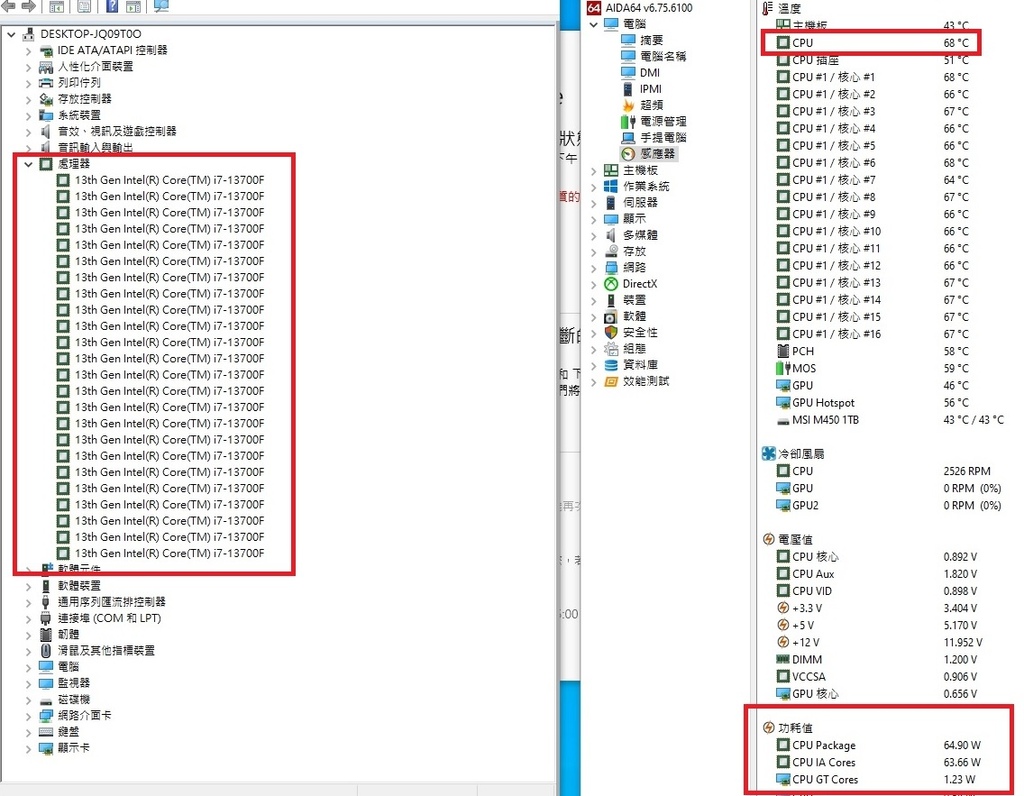Screen dimensions: 1024x796
Task: Expand the 列印佇列 node
Action: [28, 83]
